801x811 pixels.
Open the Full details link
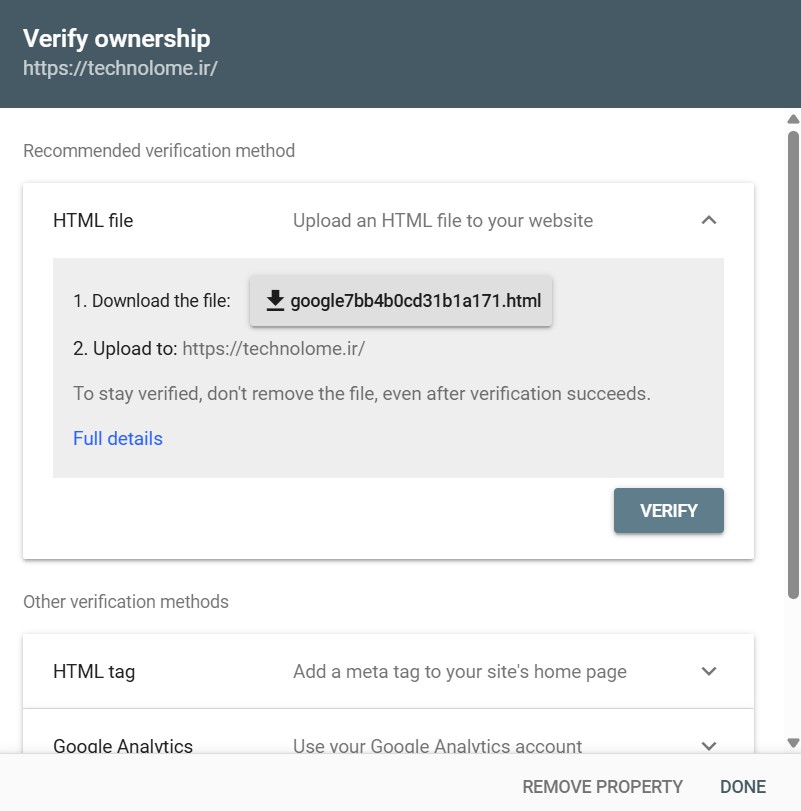pyautogui.click(x=118, y=439)
